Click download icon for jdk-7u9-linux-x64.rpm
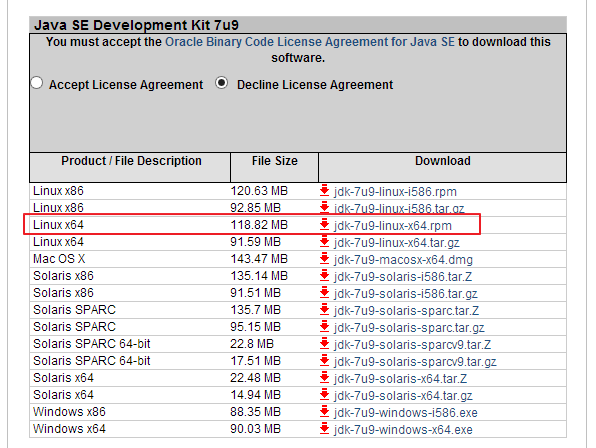 coord(324,225)
